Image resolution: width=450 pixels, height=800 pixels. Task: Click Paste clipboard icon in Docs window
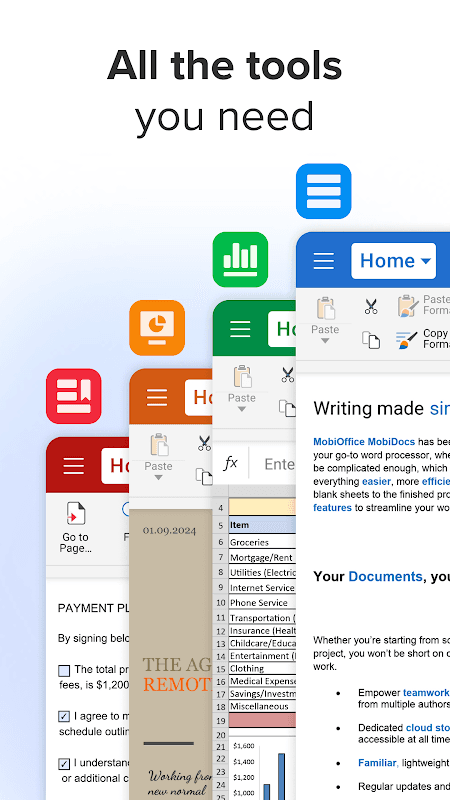(x=326, y=308)
